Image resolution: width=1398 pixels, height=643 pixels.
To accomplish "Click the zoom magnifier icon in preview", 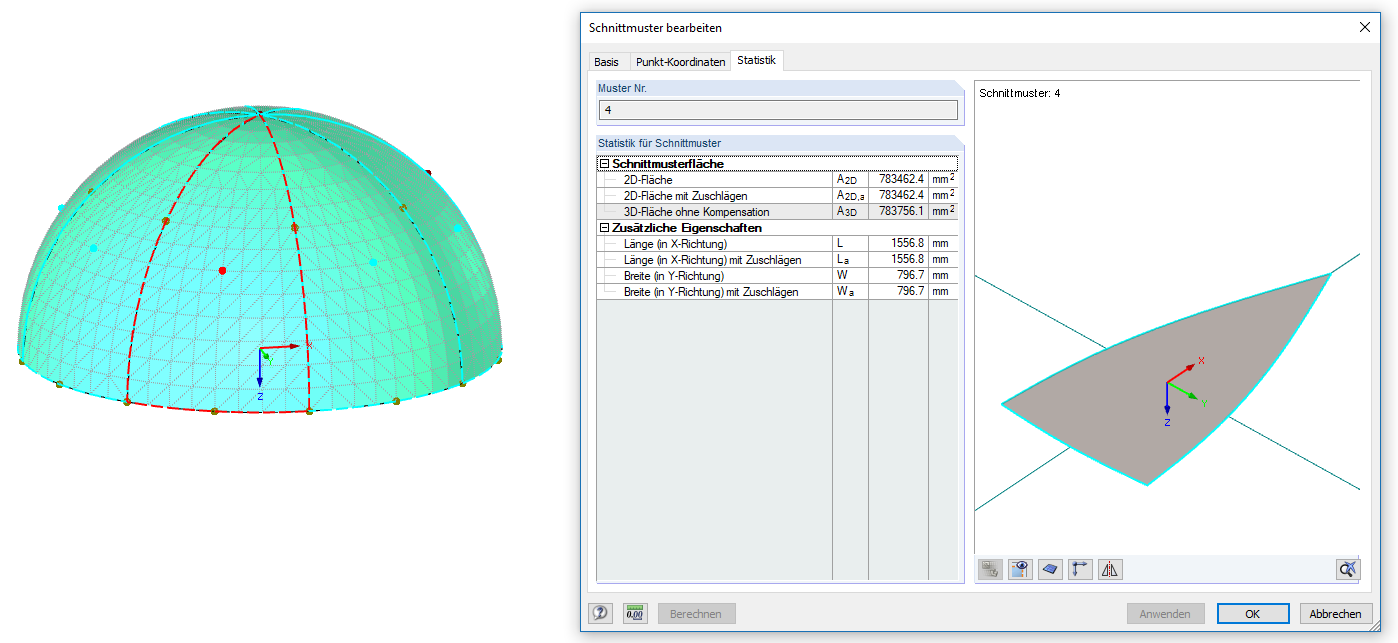I will [1348, 569].
